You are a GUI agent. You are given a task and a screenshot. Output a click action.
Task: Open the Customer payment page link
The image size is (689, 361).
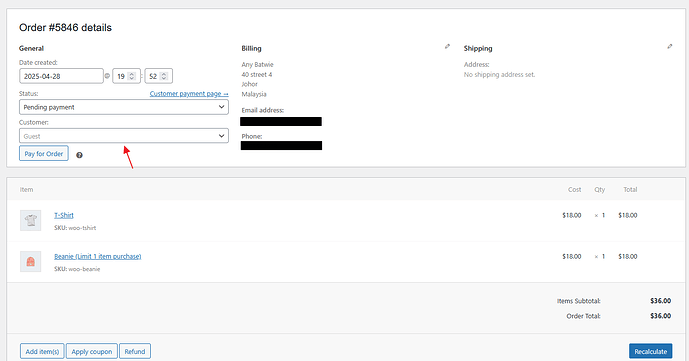[189, 94]
